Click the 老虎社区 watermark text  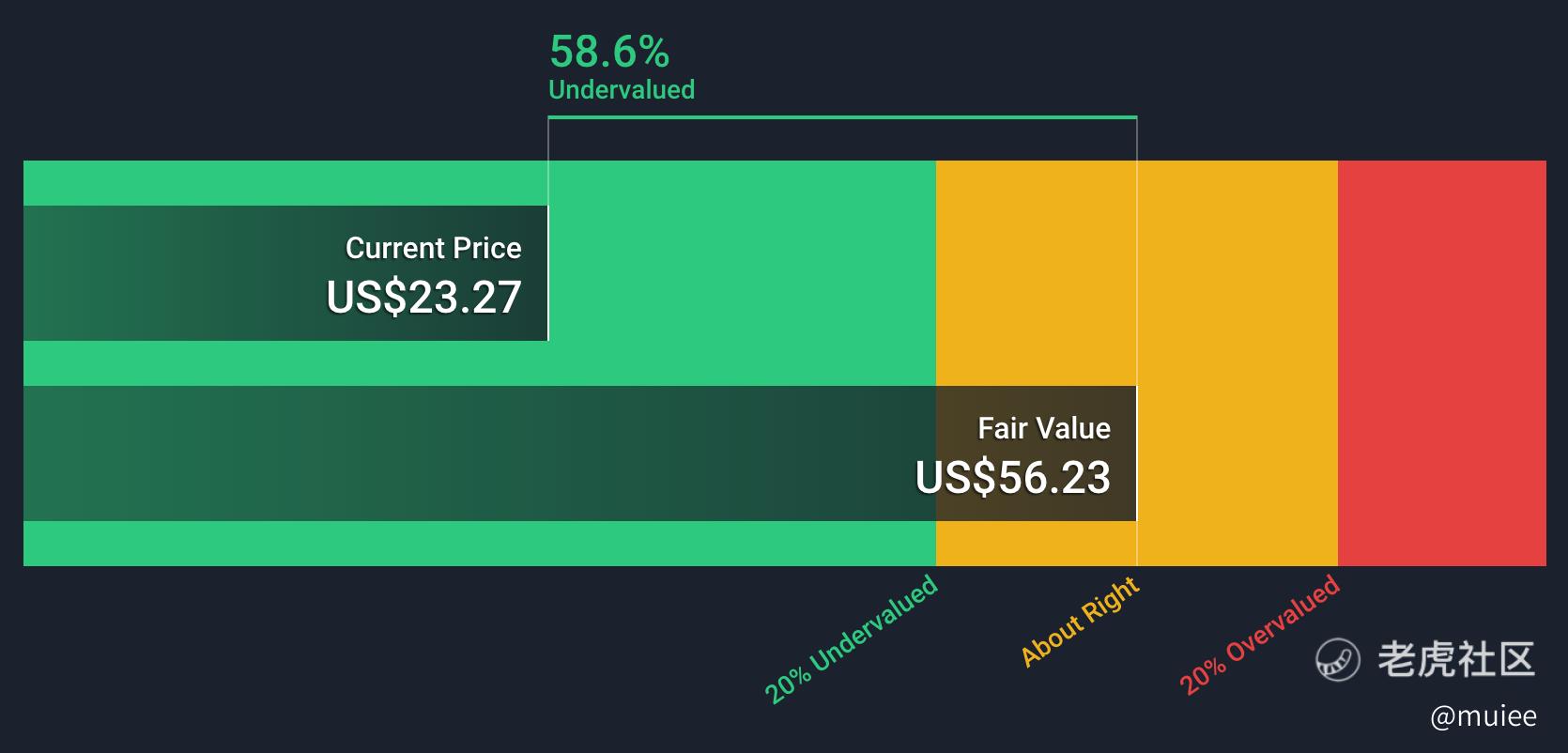pos(1456,659)
